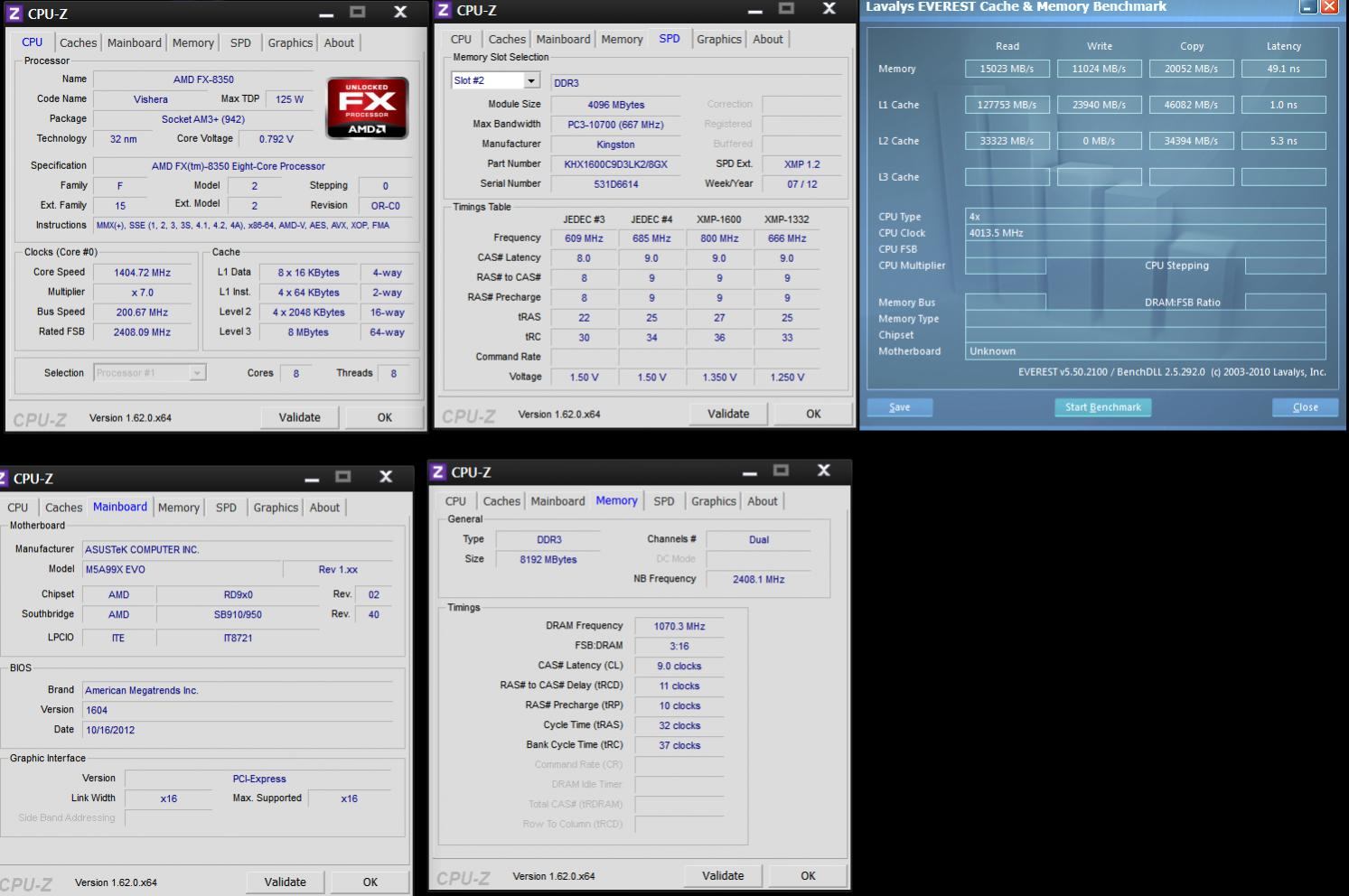
Task: Open Mainboard tab in Memory timings window
Action: click(x=557, y=501)
